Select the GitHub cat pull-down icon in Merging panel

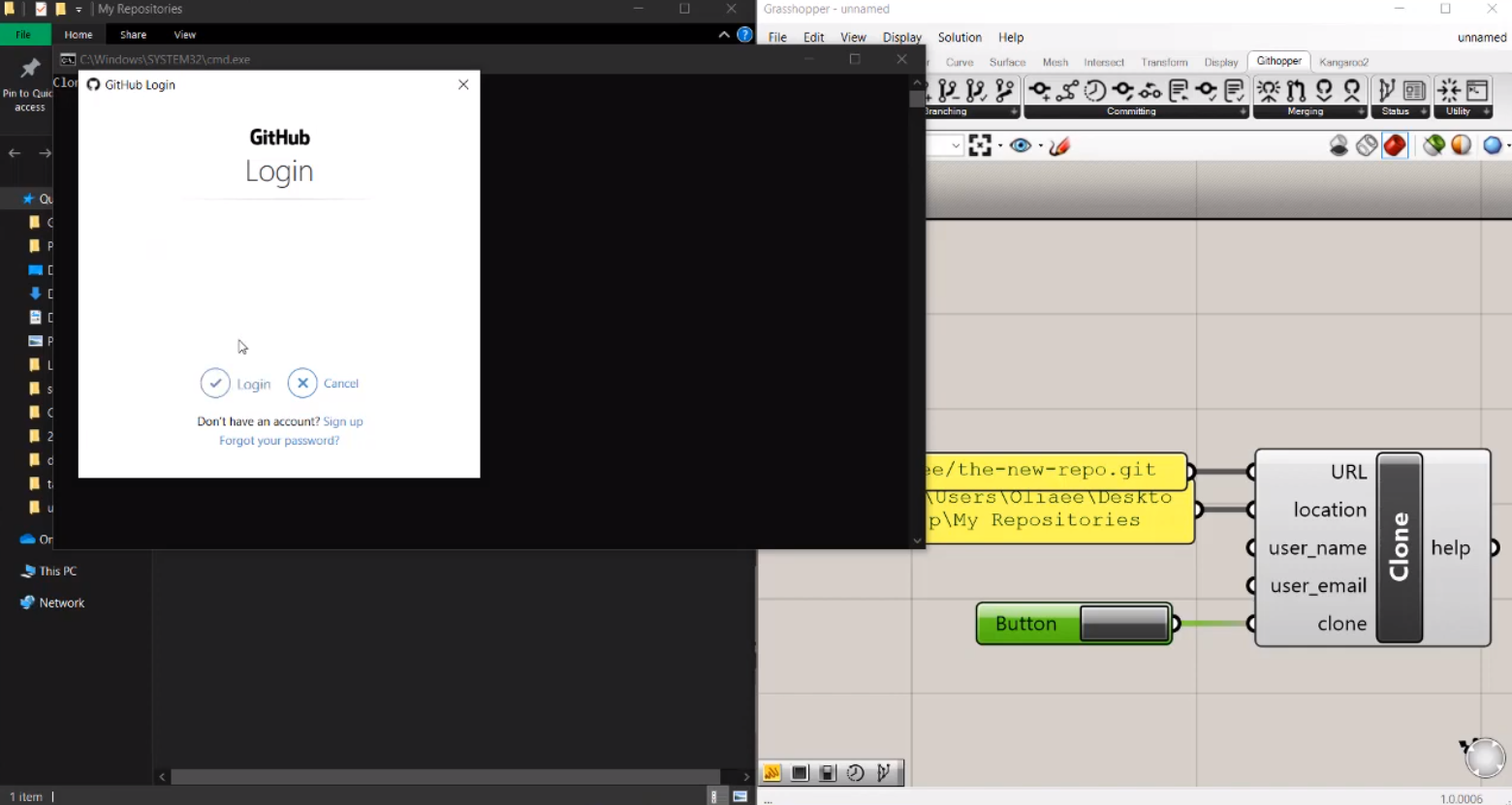(x=1324, y=91)
